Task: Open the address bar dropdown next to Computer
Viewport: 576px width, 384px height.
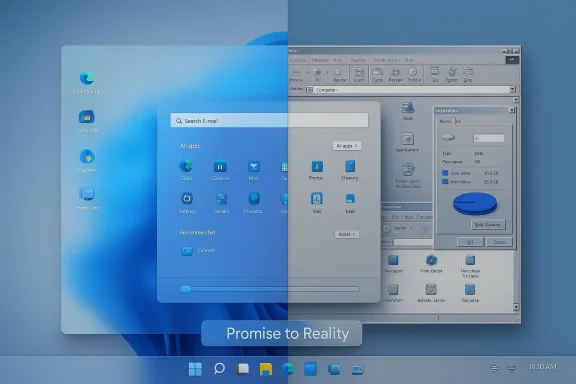Action: [512, 89]
